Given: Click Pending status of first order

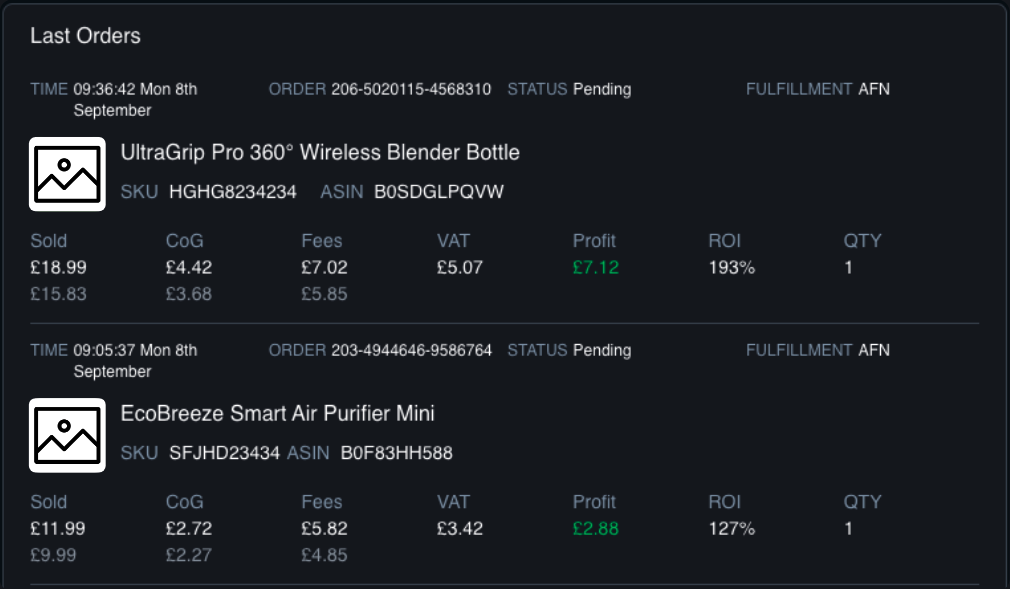Looking at the screenshot, I should [x=602, y=89].
